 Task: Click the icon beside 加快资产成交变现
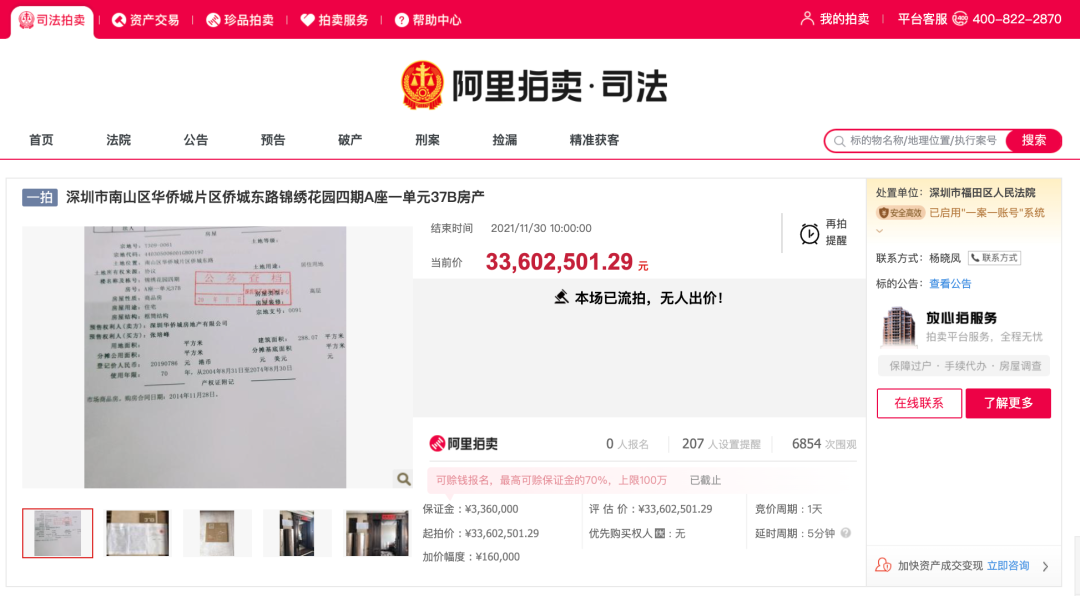pos(883,565)
